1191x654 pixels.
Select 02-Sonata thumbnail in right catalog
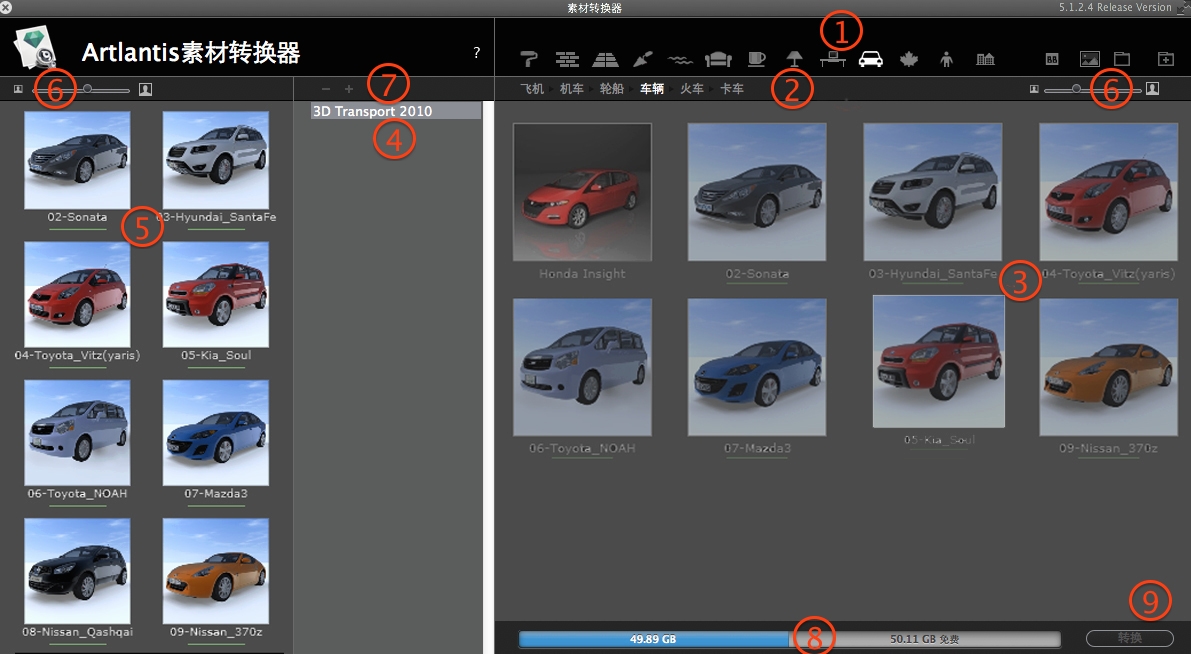(x=757, y=192)
